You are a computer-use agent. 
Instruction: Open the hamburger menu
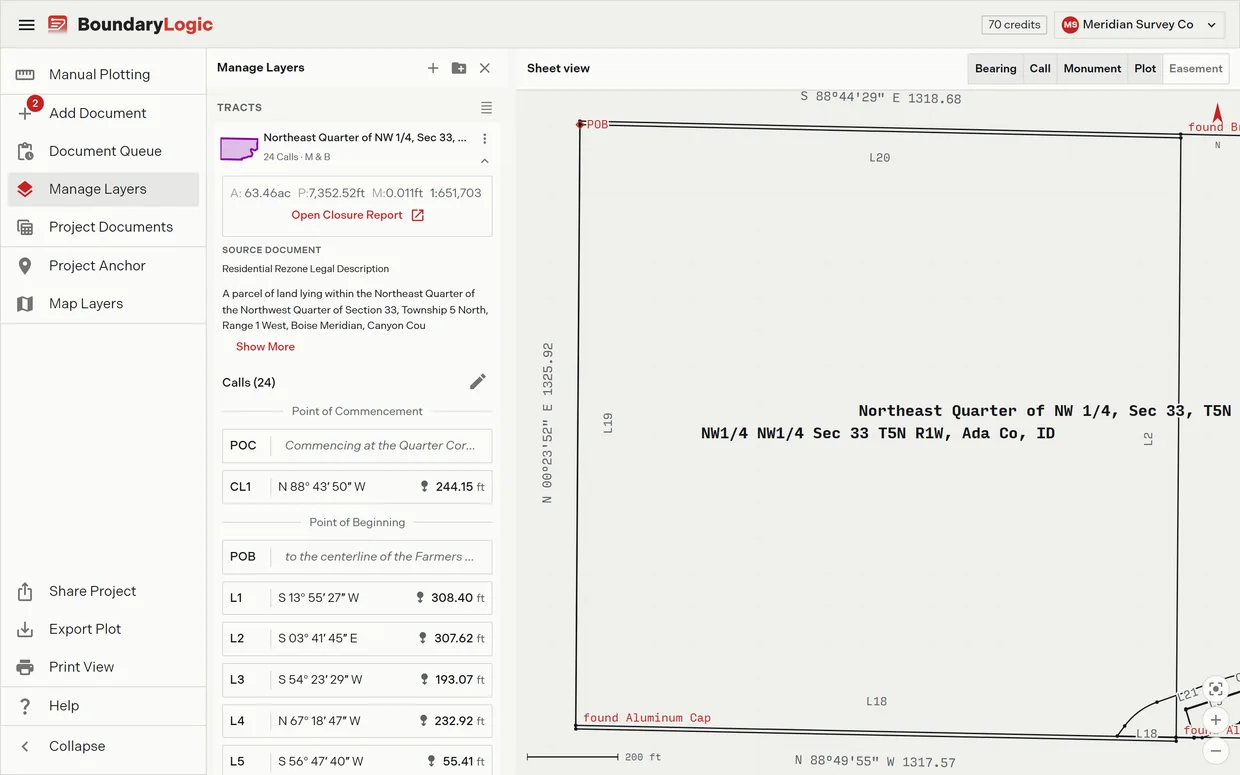27,25
